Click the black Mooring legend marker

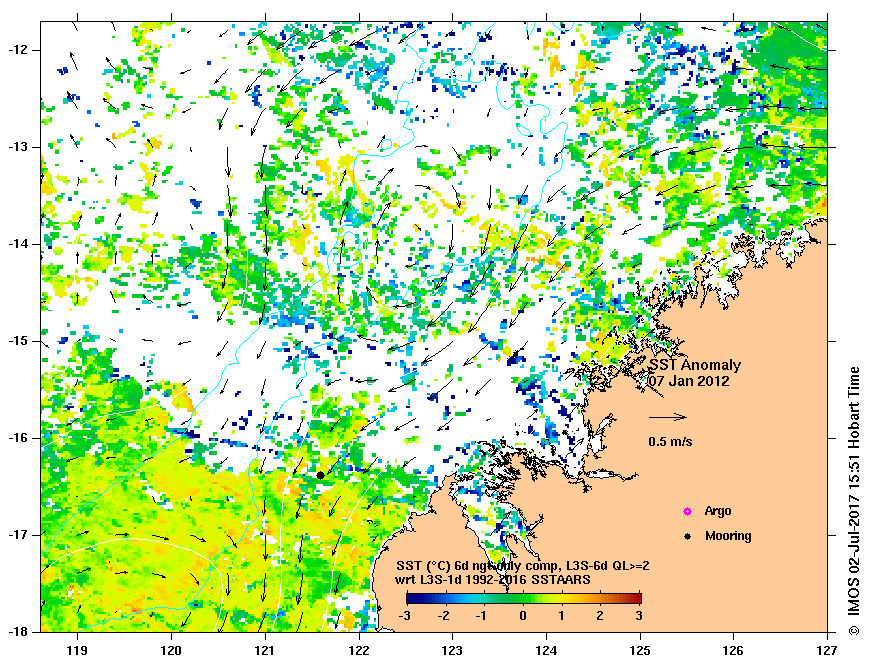[x=687, y=537]
